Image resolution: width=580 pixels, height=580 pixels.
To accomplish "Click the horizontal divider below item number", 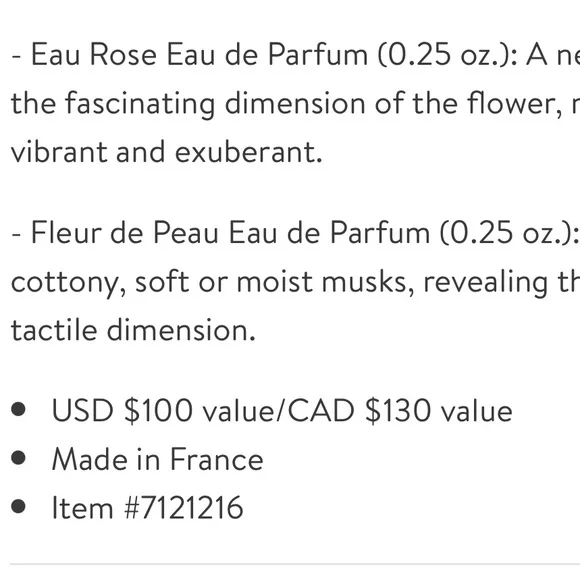I will click(x=295, y=564).
